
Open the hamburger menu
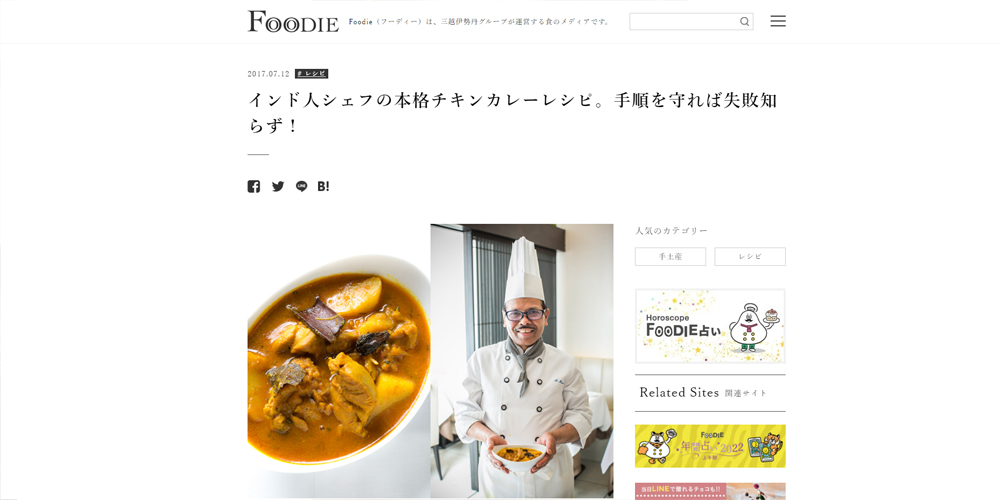[777, 21]
